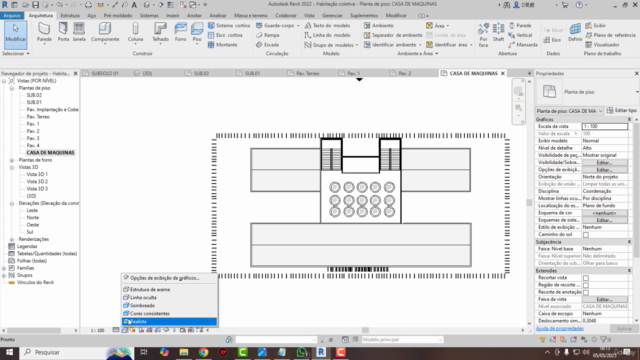Select the Forro ceiling tool
Image resolution: width=640 pixels, height=360 pixels.
(180, 33)
